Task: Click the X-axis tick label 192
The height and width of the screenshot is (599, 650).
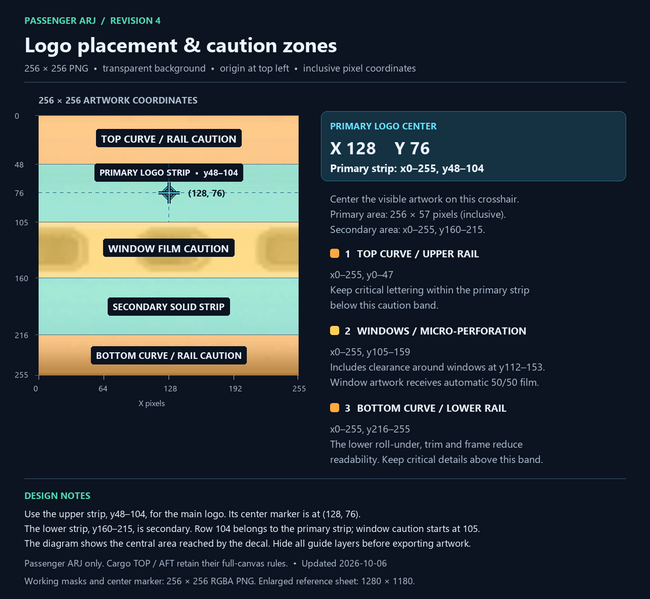Action: (x=235, y=389)
